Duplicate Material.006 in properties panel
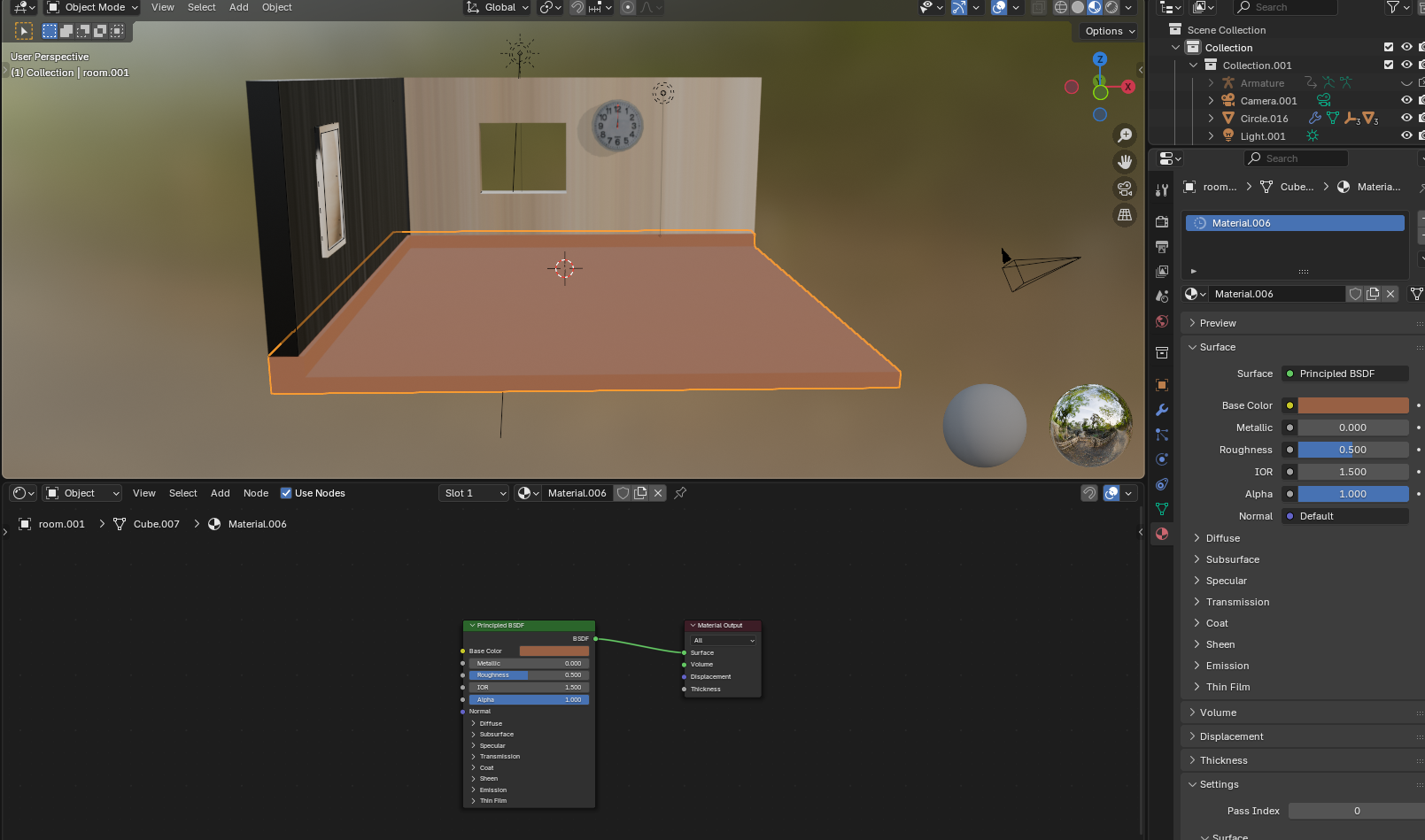 tap(1373, 294)
